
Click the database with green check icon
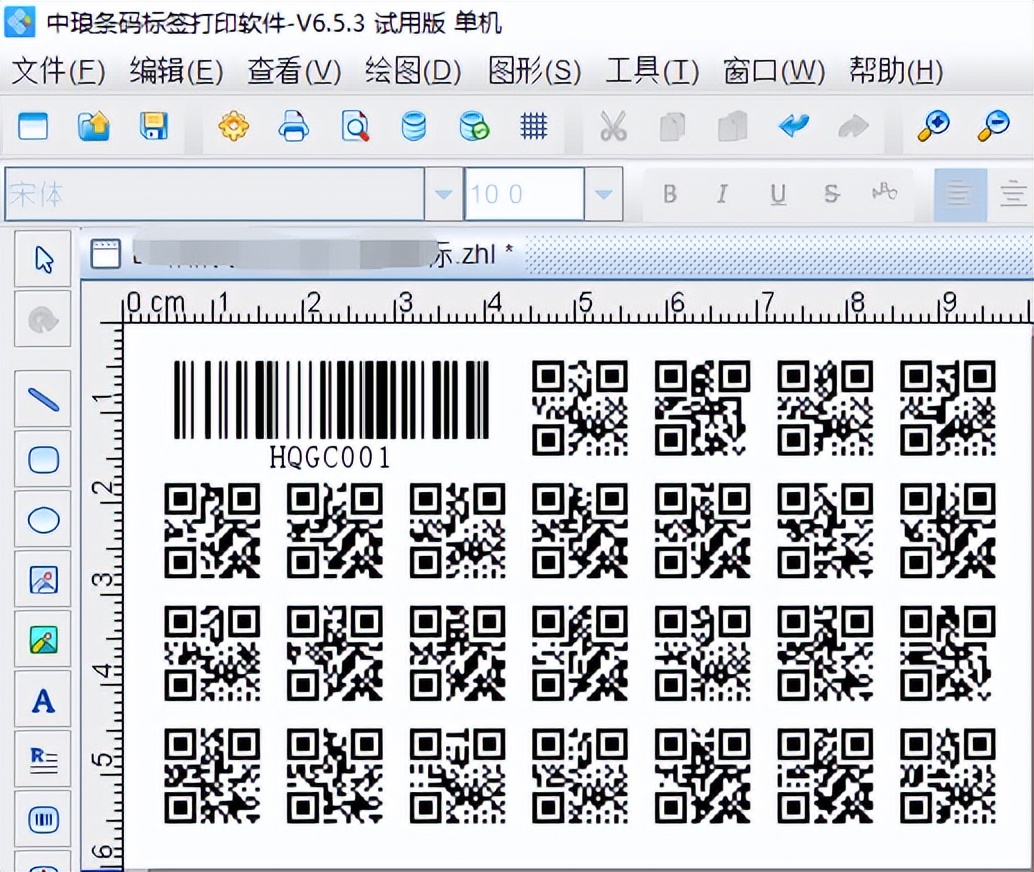[x=473, y=125]
